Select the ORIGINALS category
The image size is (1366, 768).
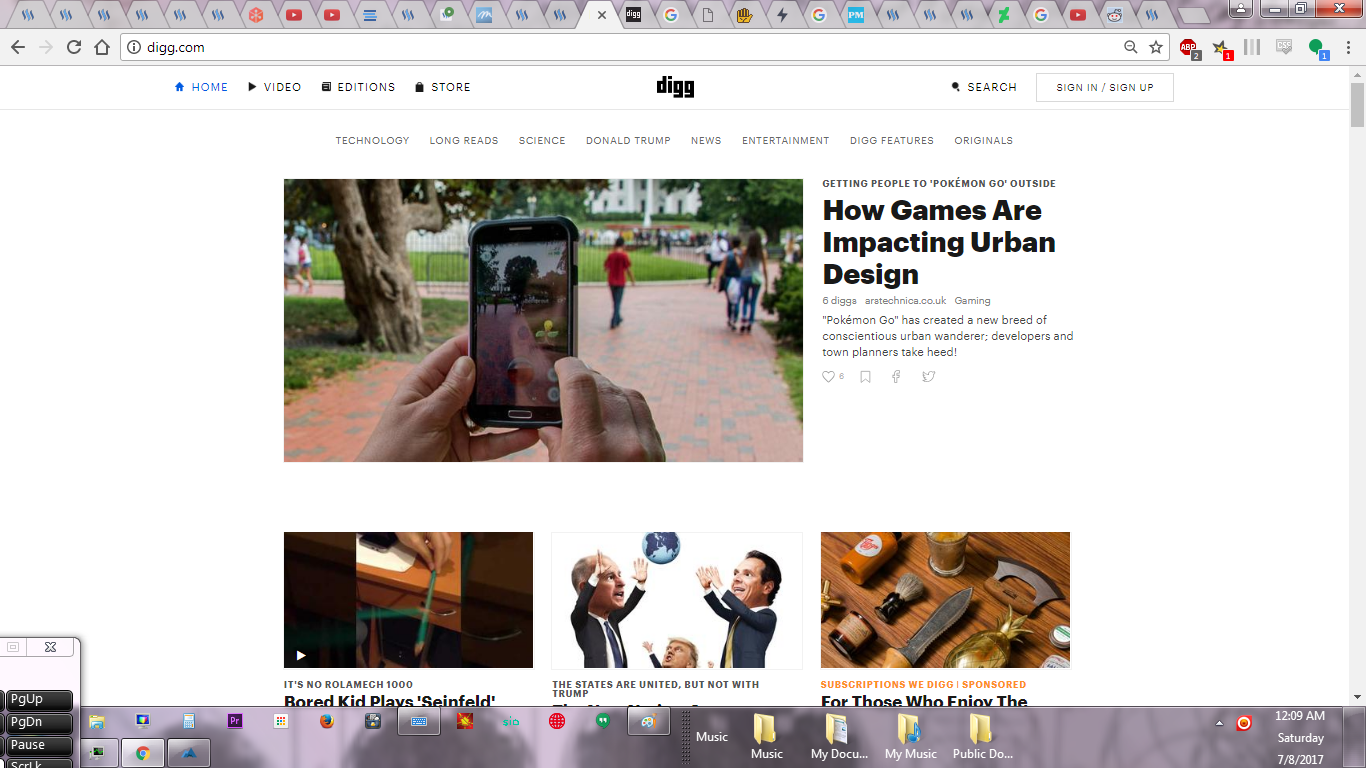pos(984,141)
